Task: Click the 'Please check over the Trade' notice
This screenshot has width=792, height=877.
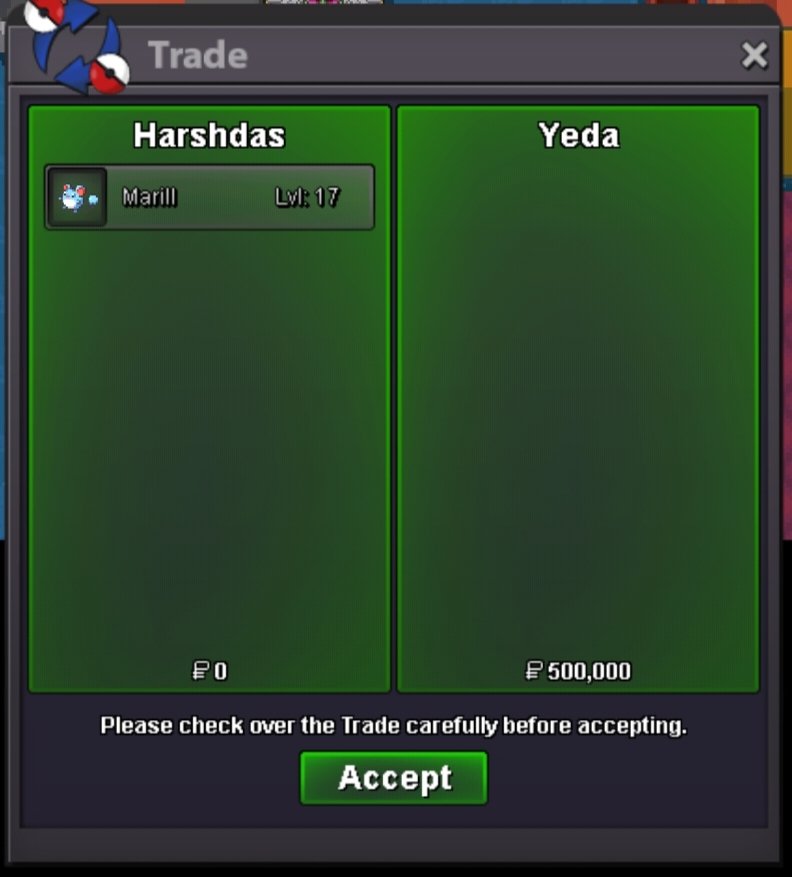Action: pyautogui.click(x=394, y=725)
